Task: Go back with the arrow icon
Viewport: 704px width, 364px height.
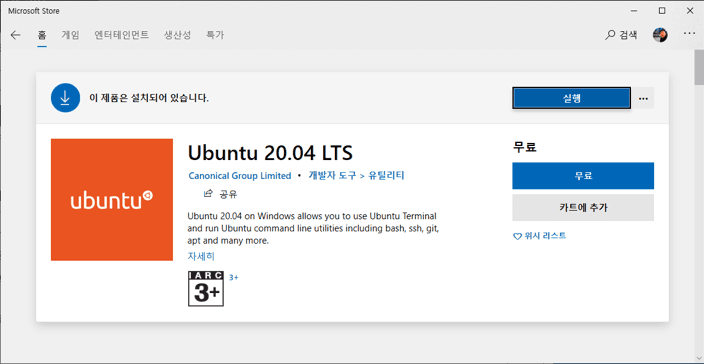Action: click(x=15, y=35)
